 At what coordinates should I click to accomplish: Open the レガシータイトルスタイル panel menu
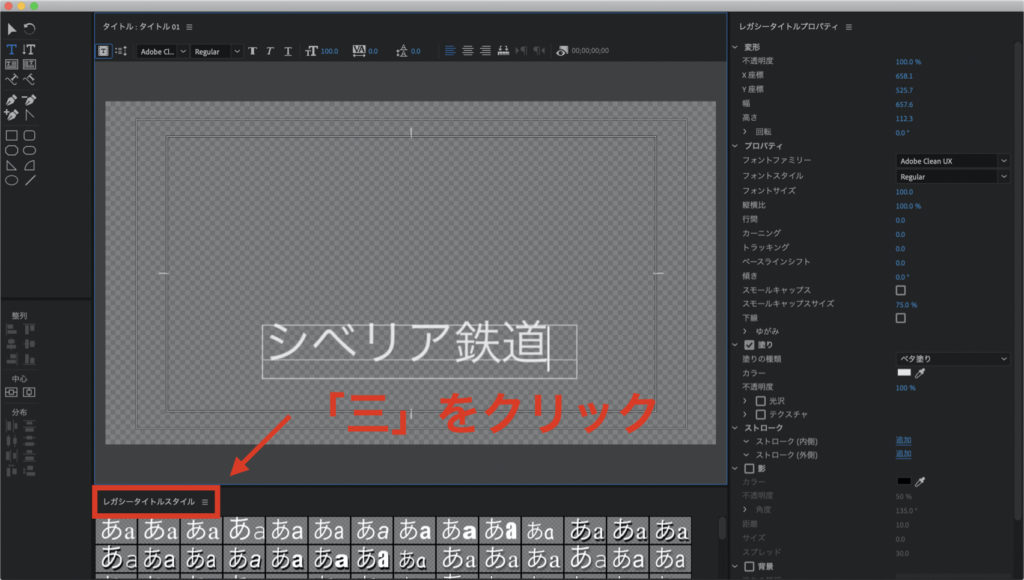(205, 502)
